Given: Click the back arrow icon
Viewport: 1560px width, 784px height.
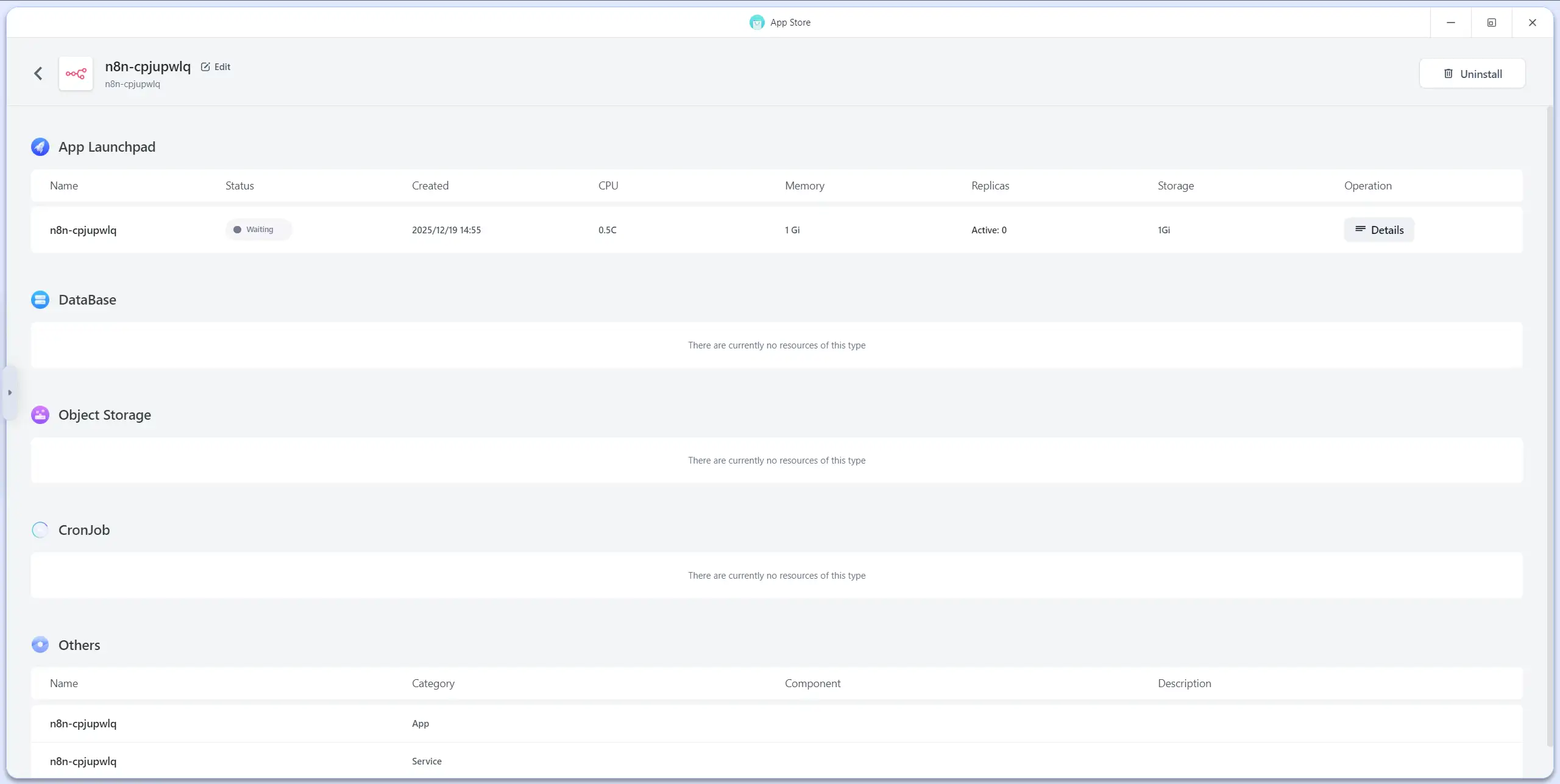Looking at the screenshot, I should [x=38, y=74].
